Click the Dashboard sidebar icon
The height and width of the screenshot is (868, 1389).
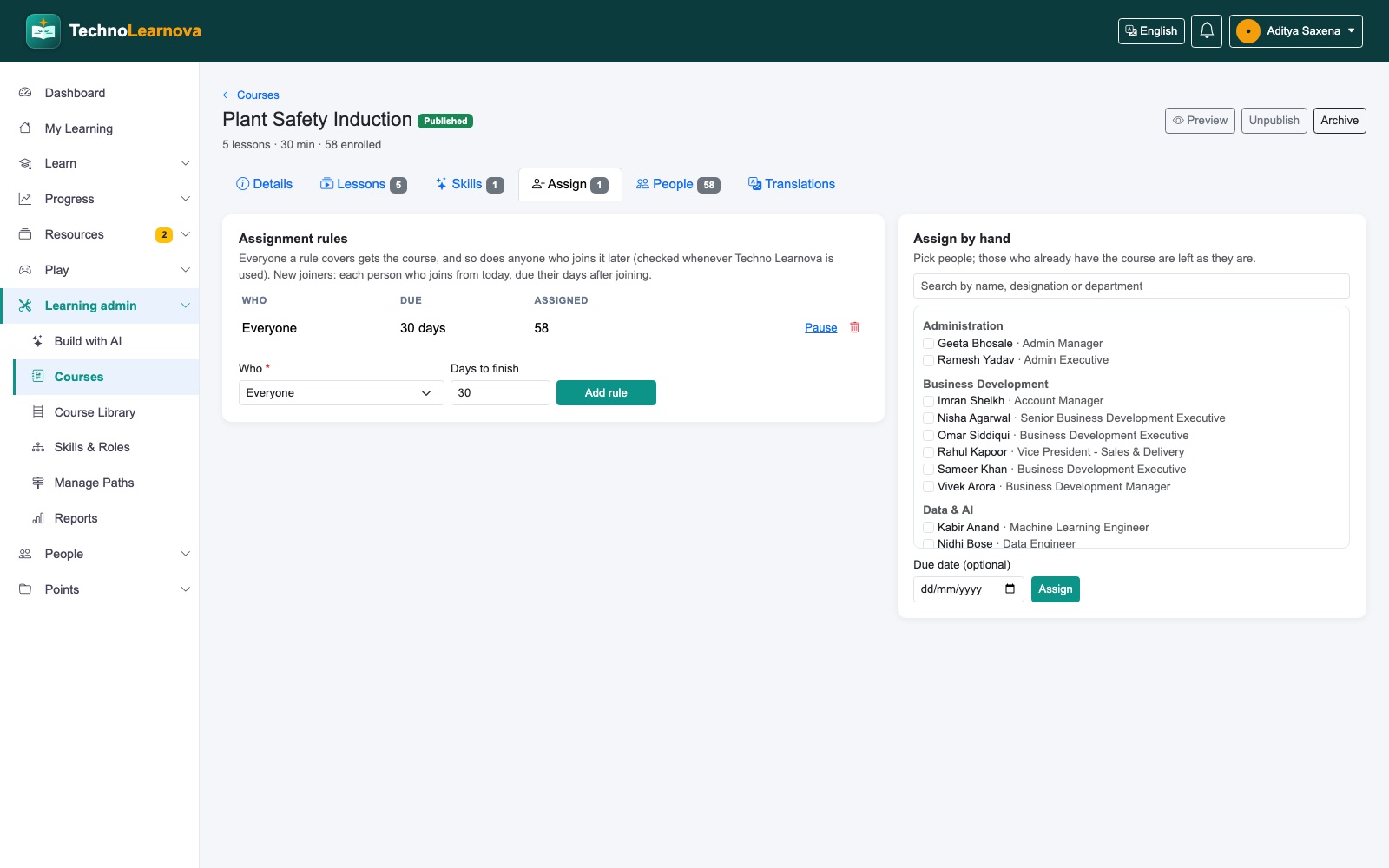tap(25, 93)
